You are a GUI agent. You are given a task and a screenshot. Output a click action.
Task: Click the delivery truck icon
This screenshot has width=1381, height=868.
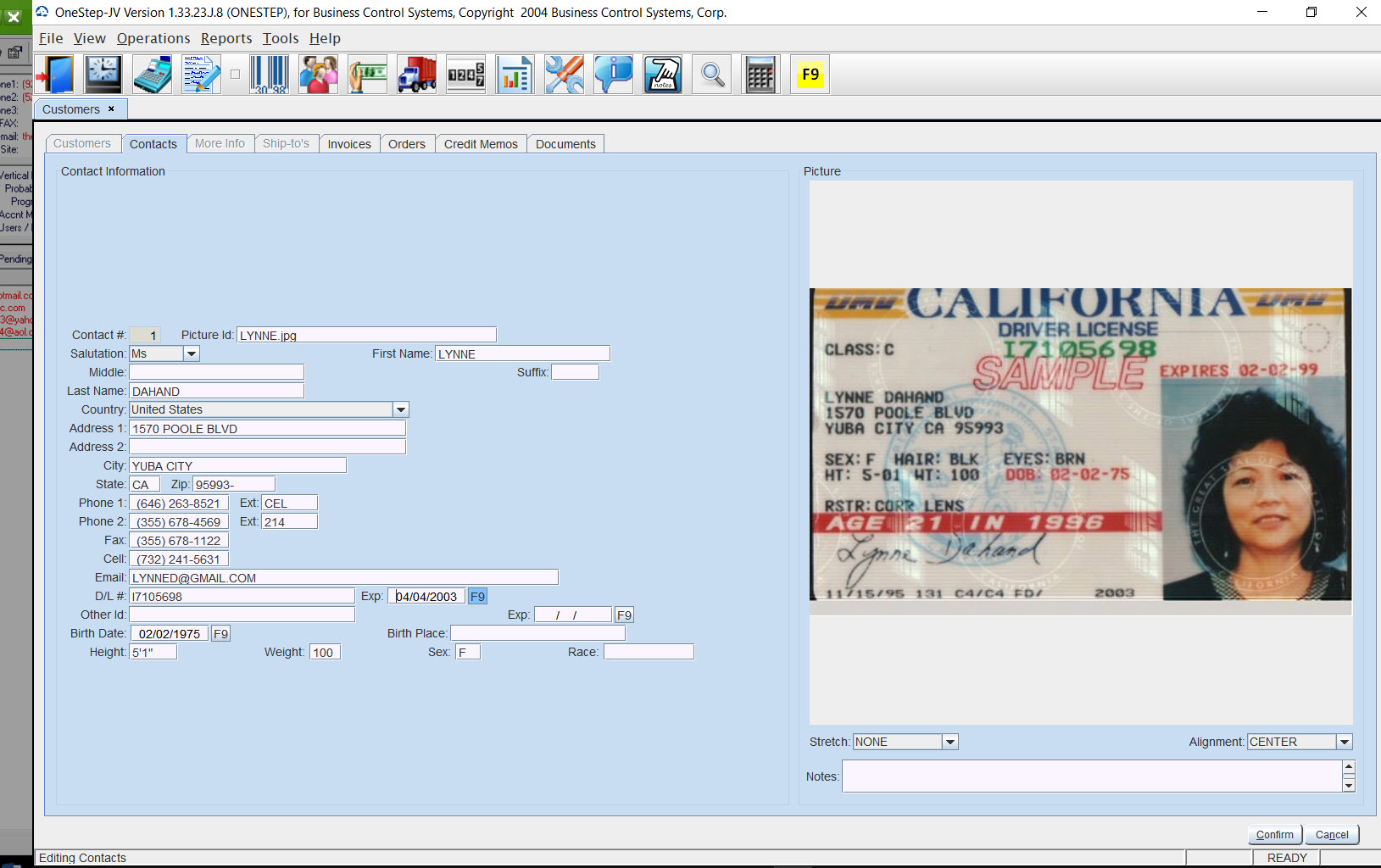[416, 75]
